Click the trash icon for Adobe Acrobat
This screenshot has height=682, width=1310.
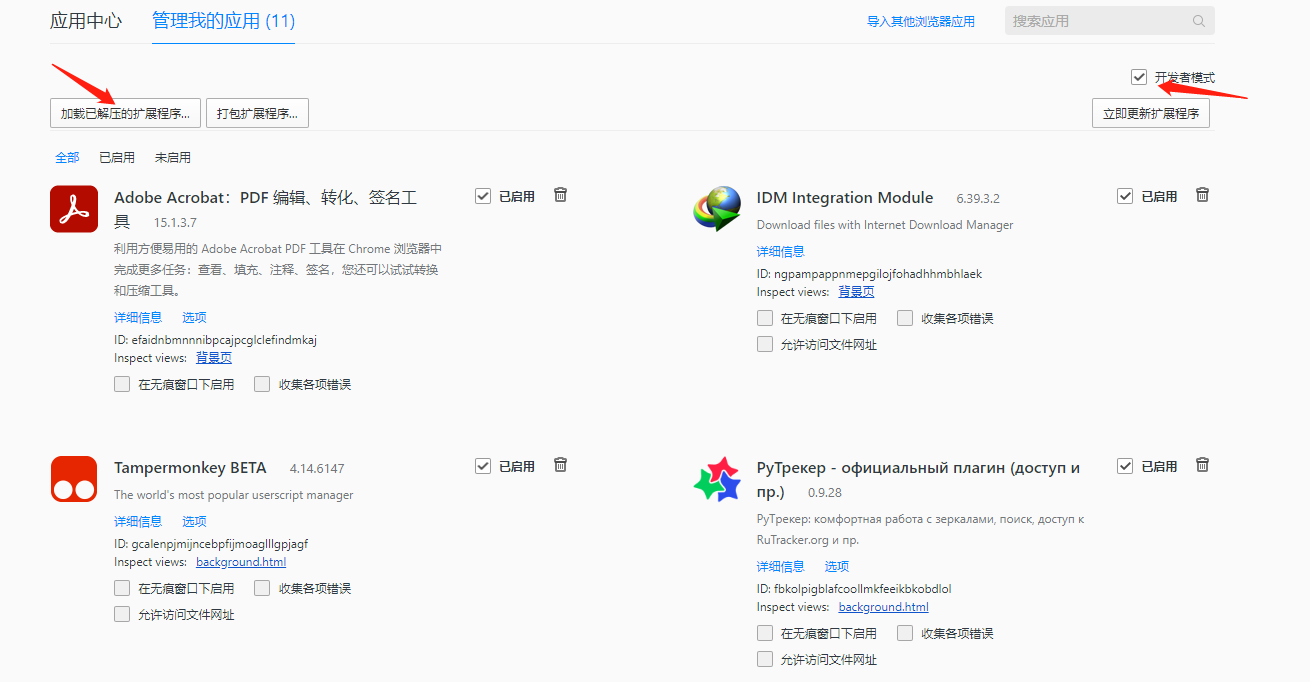(x=560, y=195)
